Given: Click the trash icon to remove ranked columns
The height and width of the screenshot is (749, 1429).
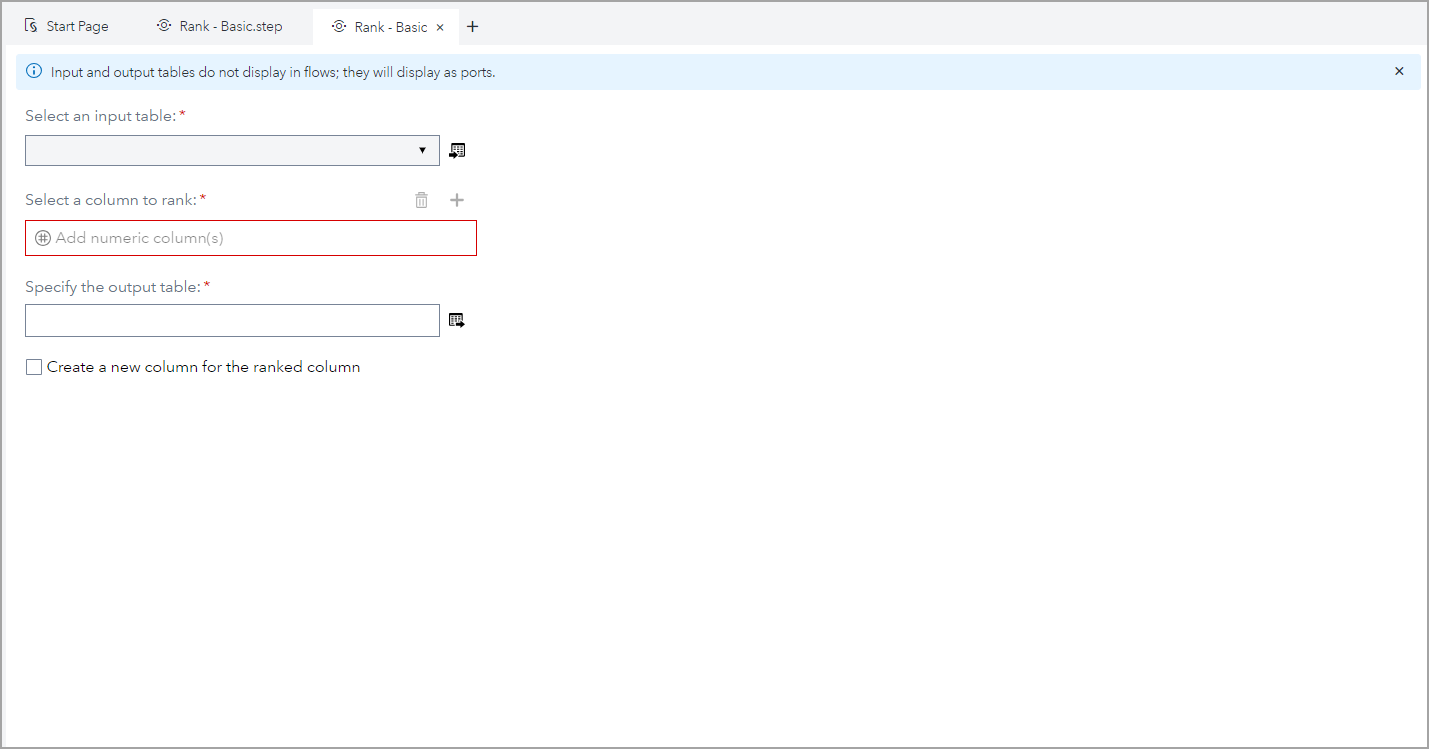Looking at the screenshot, I should pyautogui.click(x=421, y=199).
